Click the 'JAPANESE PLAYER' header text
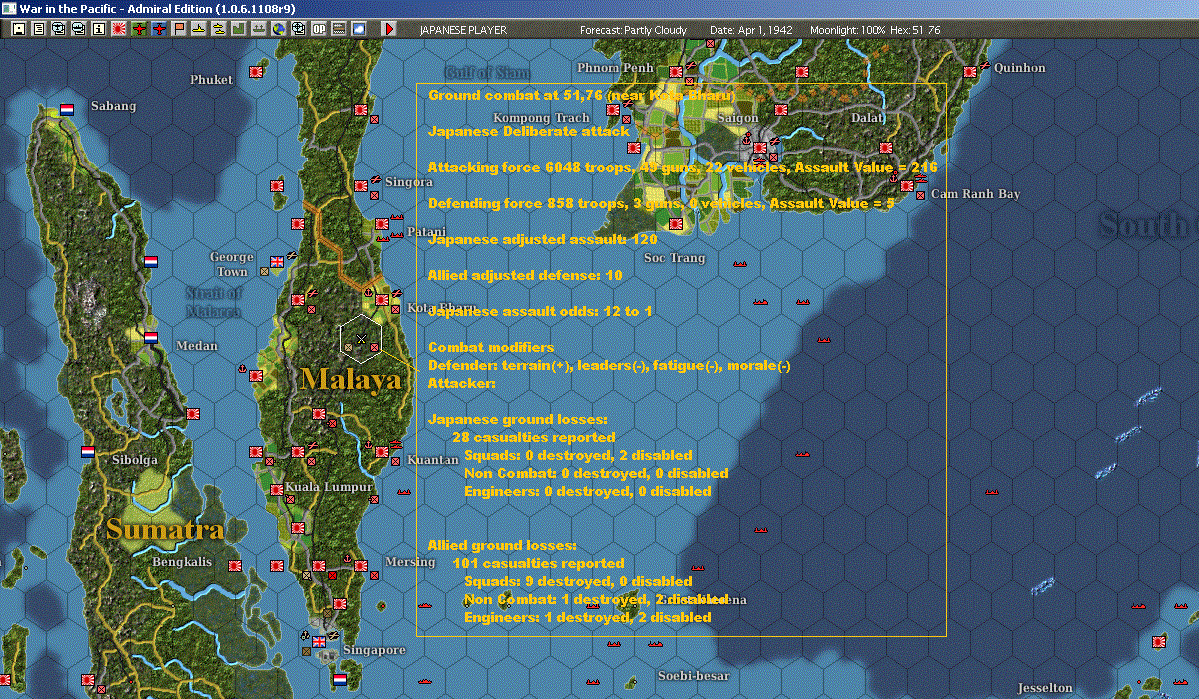 coord(463,30)
